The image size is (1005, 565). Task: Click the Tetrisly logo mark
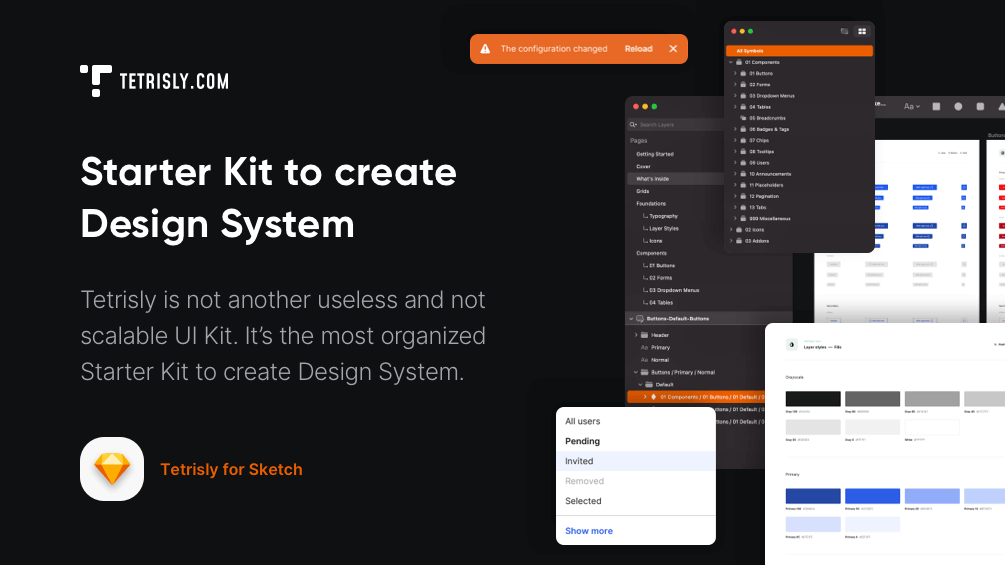coord(96,81)
